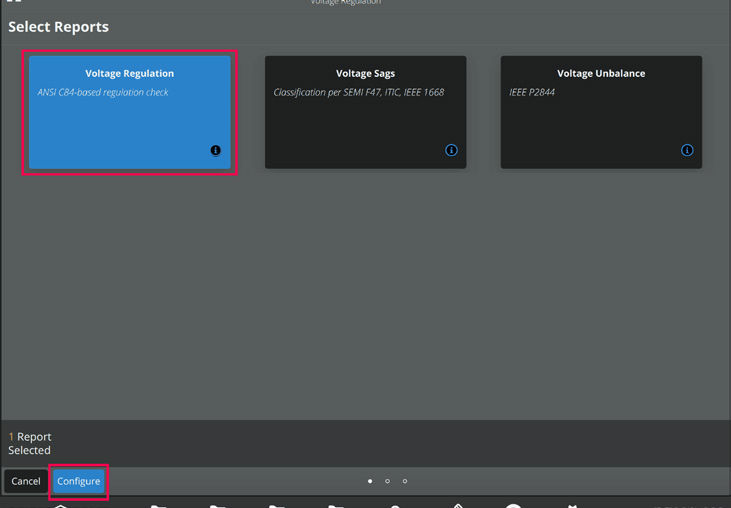The height and width of the screenshot is (508, 731).
Task: Click the home icon in bottom taskbar
Action: point(61,505)
